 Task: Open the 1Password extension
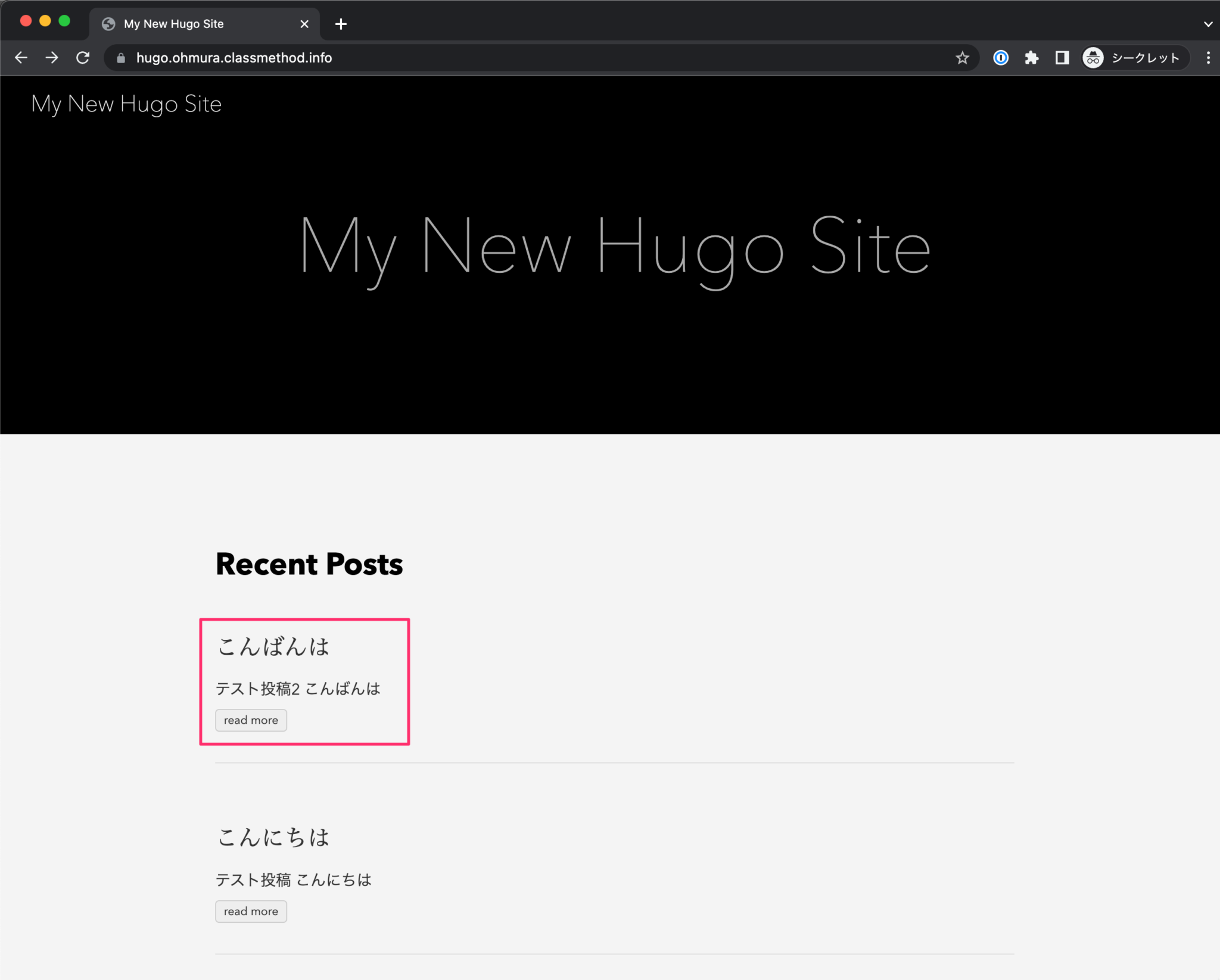click(x=1001, y=57)
